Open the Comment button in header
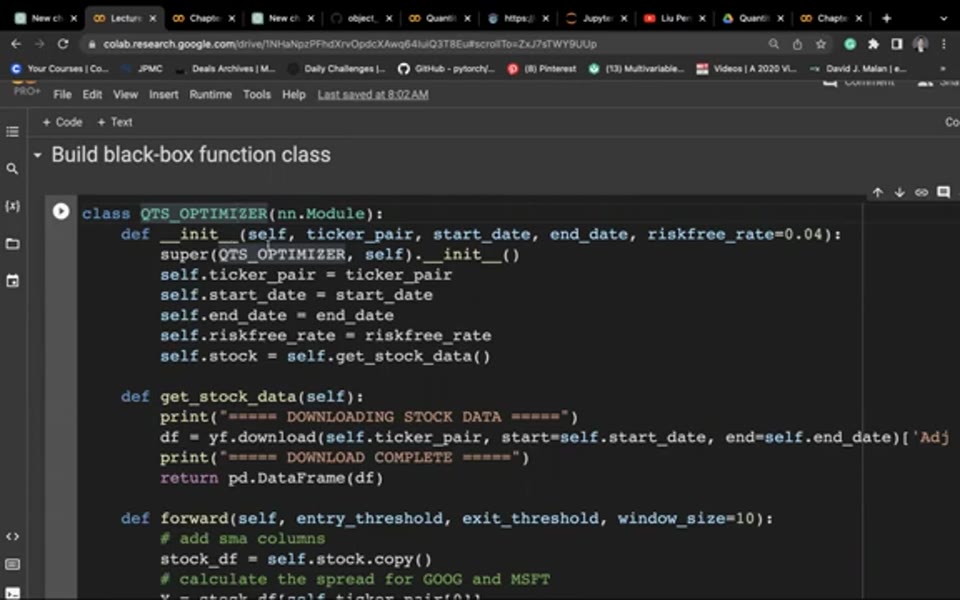The width and height of the screenshot is (960, 600). tap(859, 82)
